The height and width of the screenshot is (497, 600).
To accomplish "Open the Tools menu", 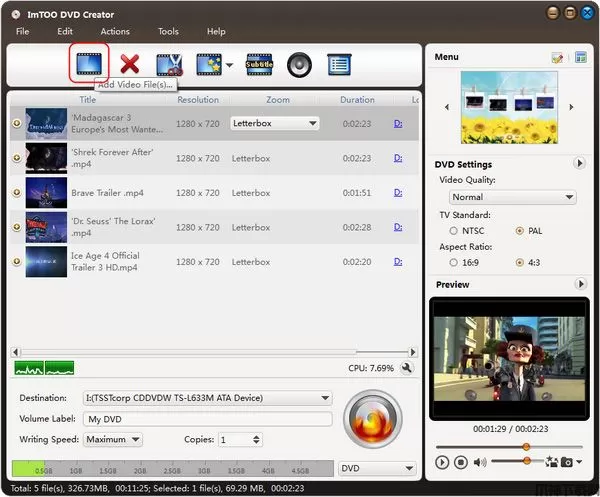I will (168, 32).
